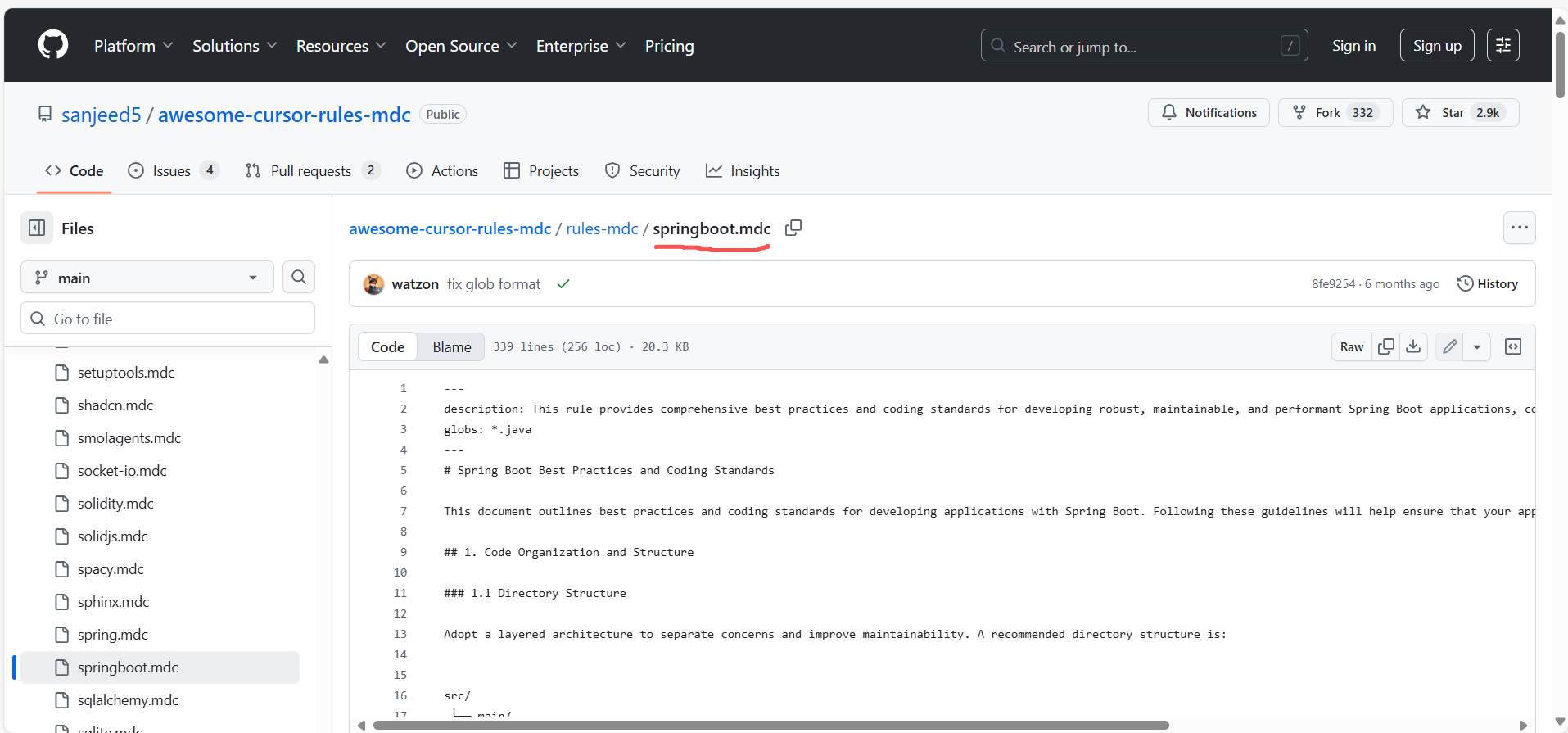Open the watzon author link
Viewport: 1568px width, 733px height.
tap(415, 283)
